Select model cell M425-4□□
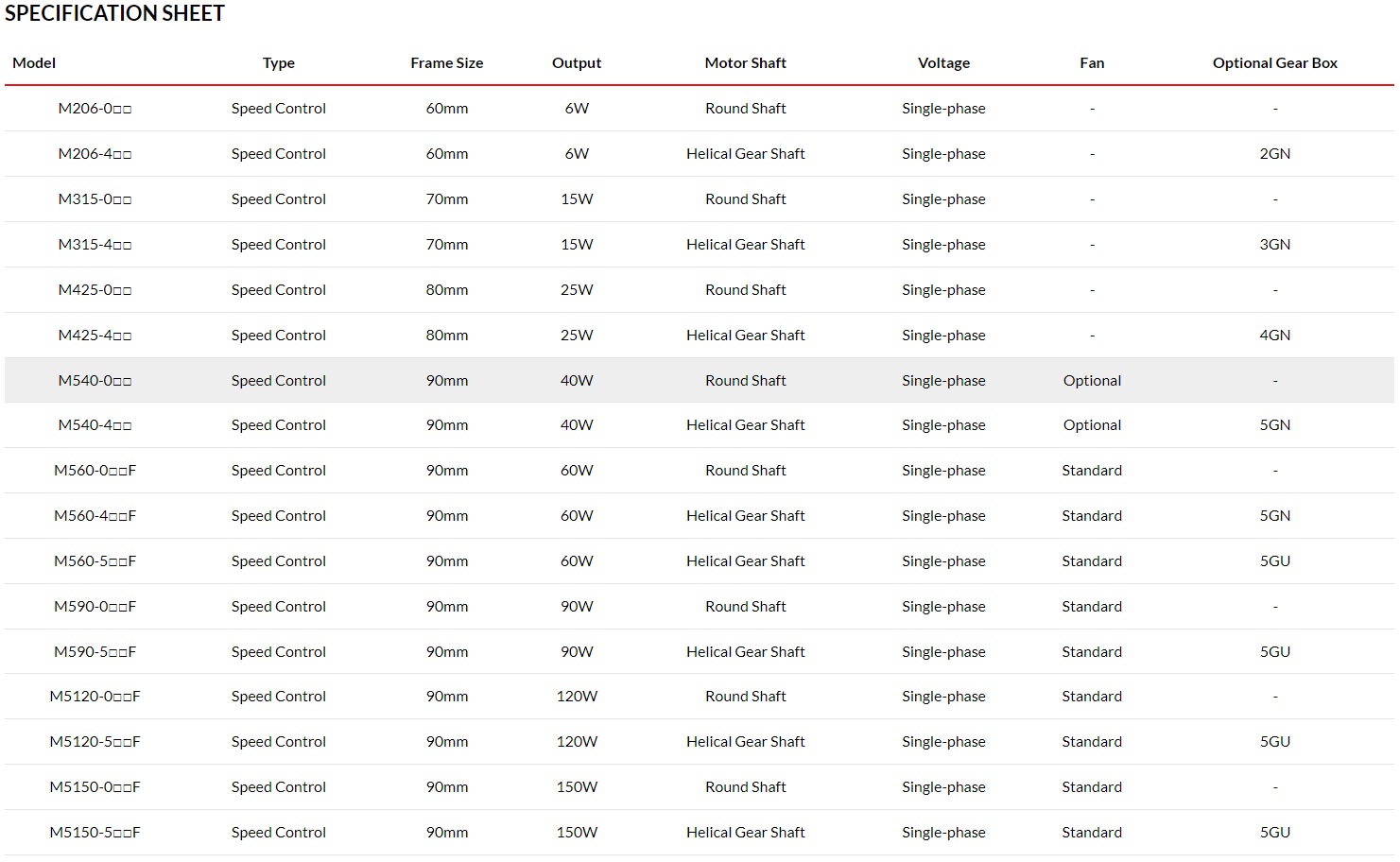Viewport: 1400px width, 862px height. (x=95, y=336)
